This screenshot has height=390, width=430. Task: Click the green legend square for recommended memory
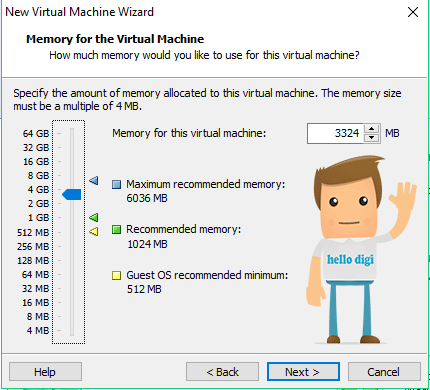click(116, 229)
